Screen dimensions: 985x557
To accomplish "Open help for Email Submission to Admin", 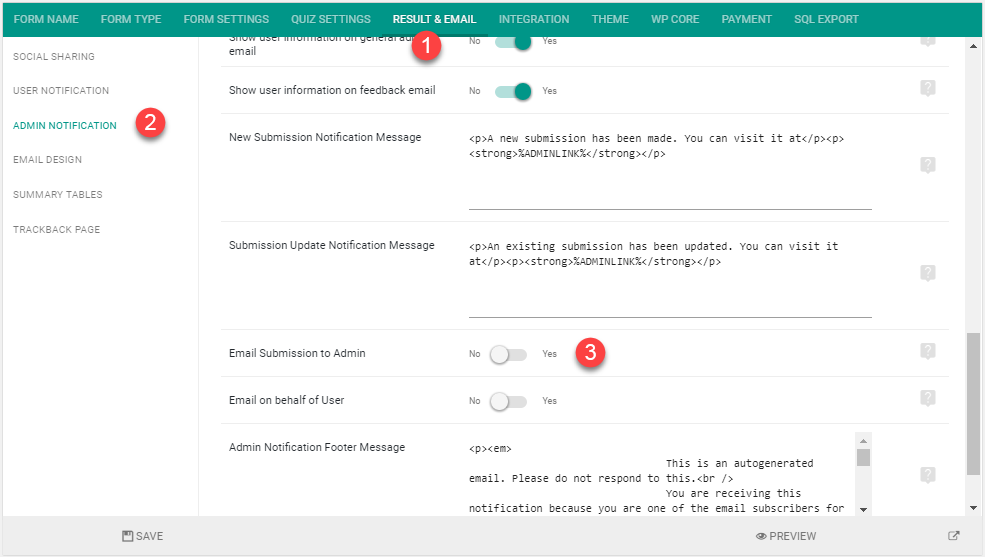I will (928, 350).
